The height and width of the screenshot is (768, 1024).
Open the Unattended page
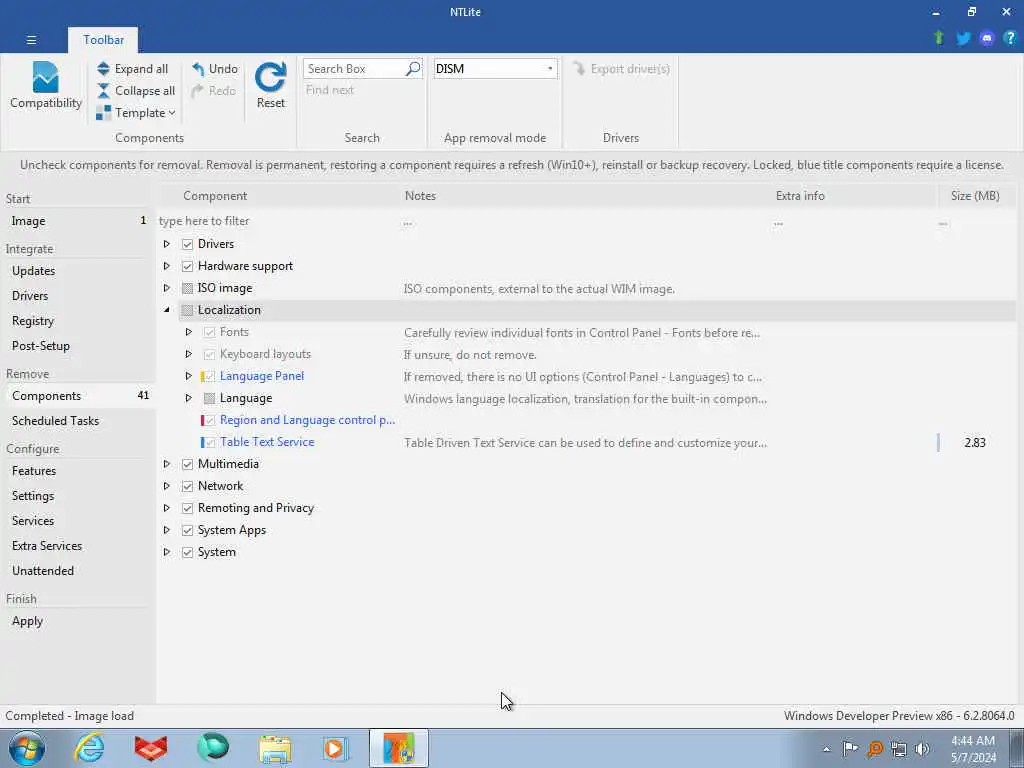click(77, 571)
